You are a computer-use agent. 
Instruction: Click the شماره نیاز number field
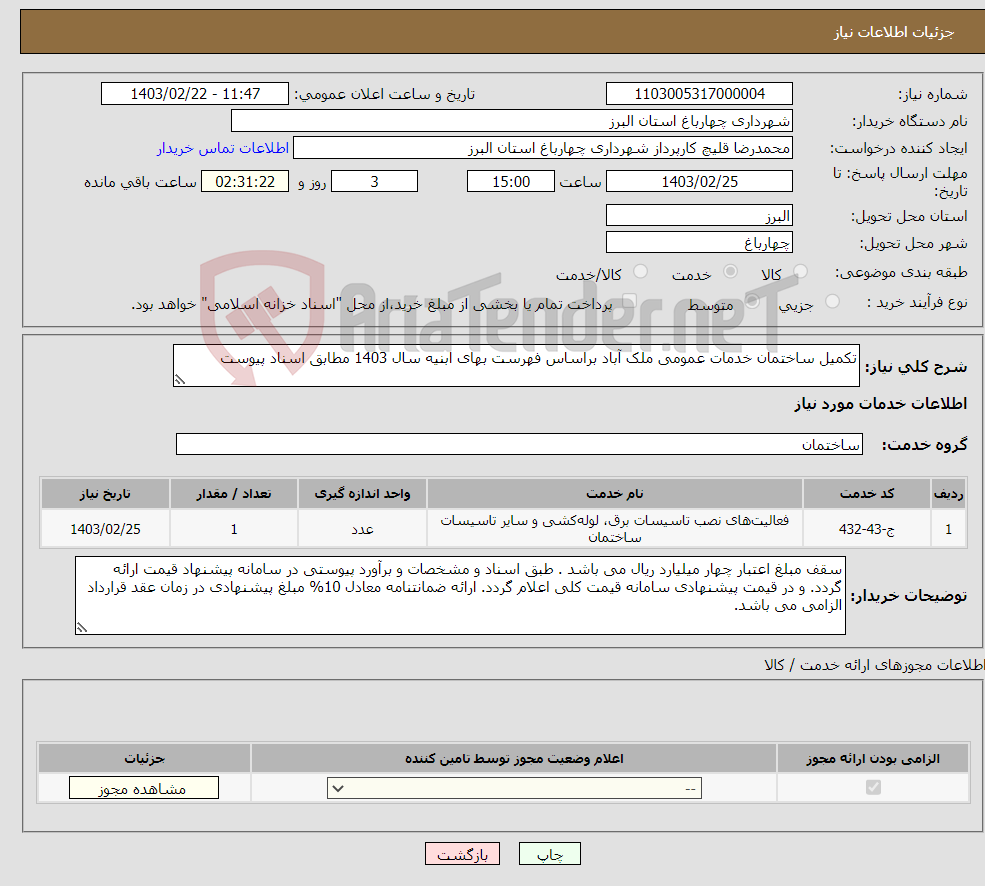pyautogui.click(x=699, y=94)
